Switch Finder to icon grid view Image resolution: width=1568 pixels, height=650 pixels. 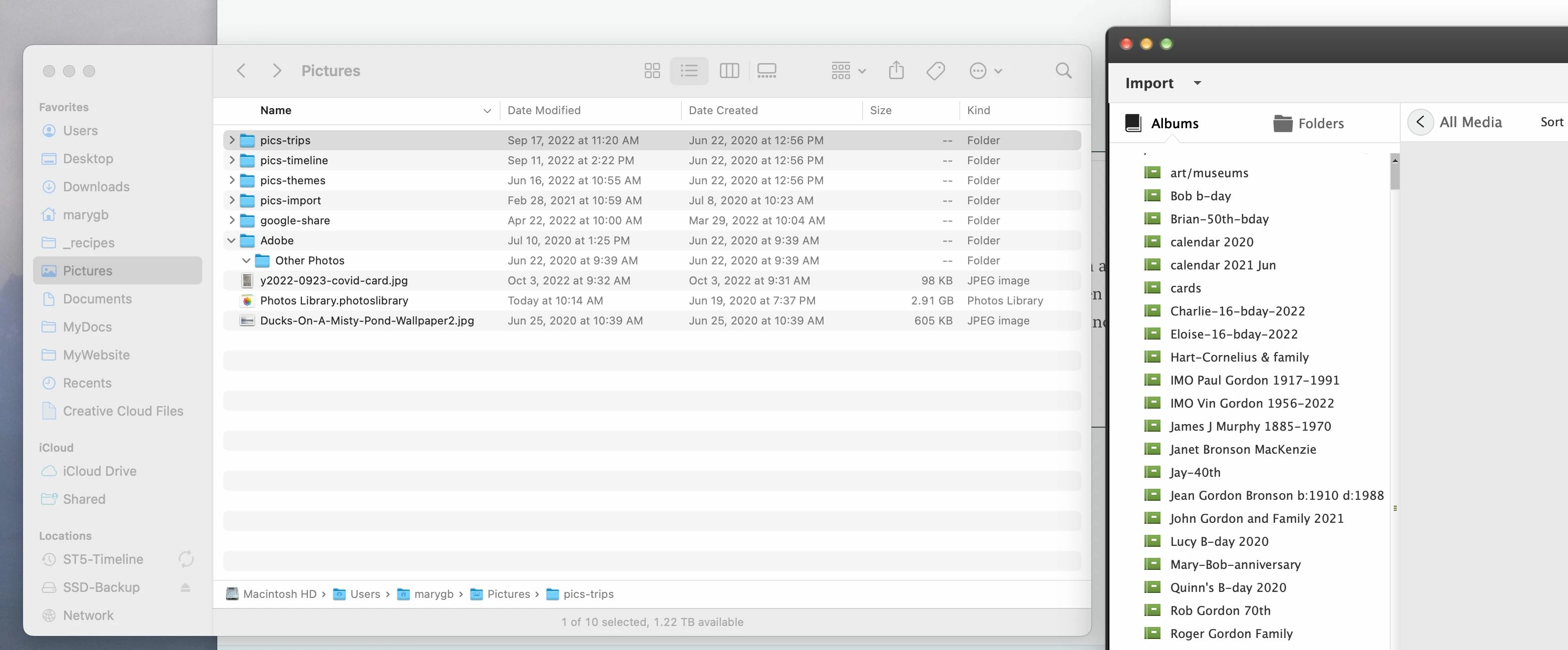click(652, 71)
